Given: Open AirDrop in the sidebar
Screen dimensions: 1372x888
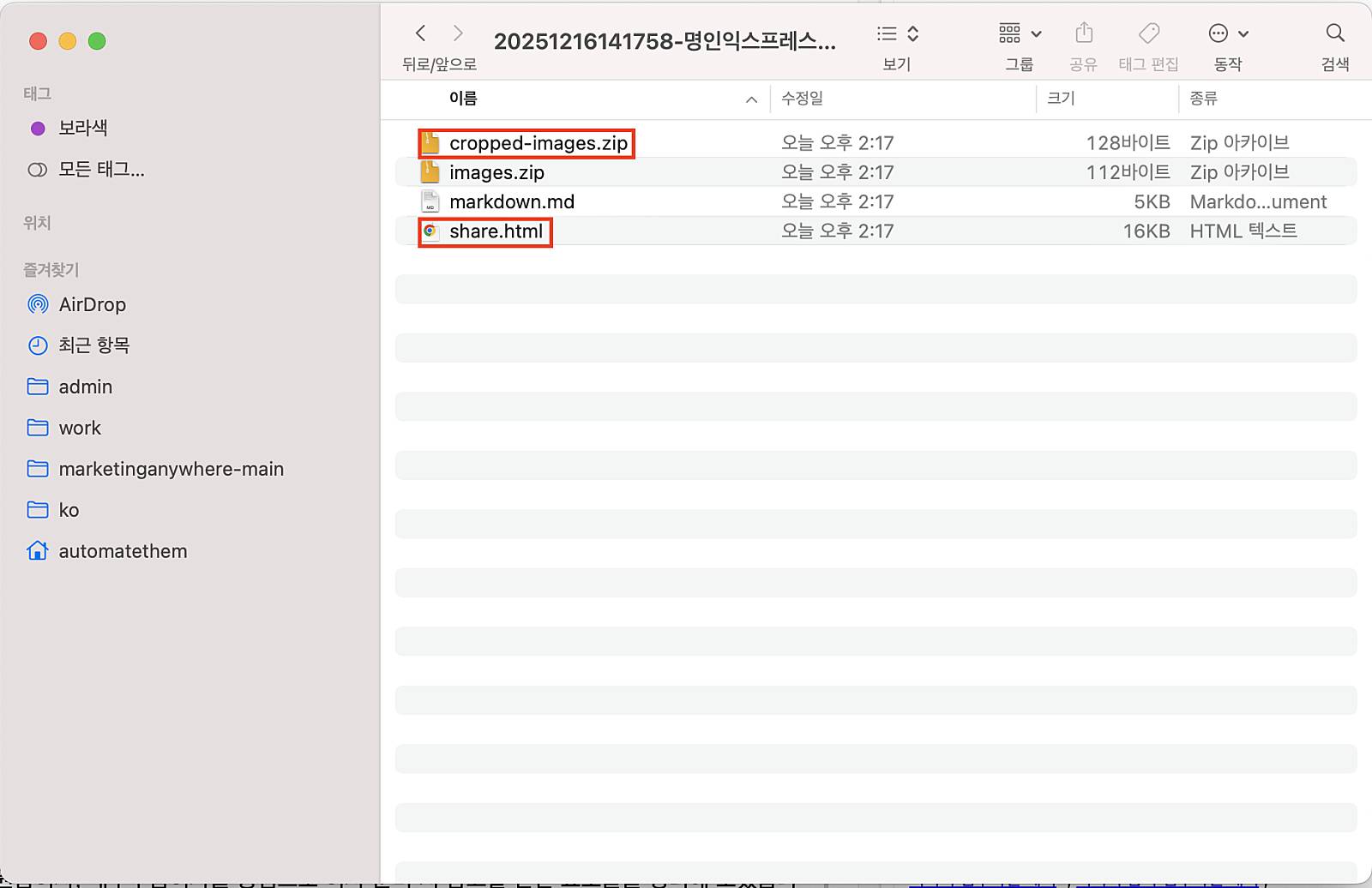Looking at the screenshot, I should [92, 304].
